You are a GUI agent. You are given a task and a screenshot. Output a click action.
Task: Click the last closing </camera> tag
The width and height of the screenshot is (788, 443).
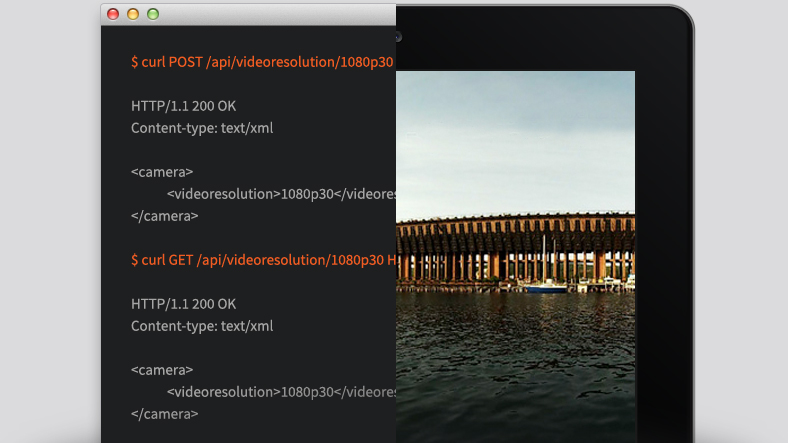click(x=165, y=414)
